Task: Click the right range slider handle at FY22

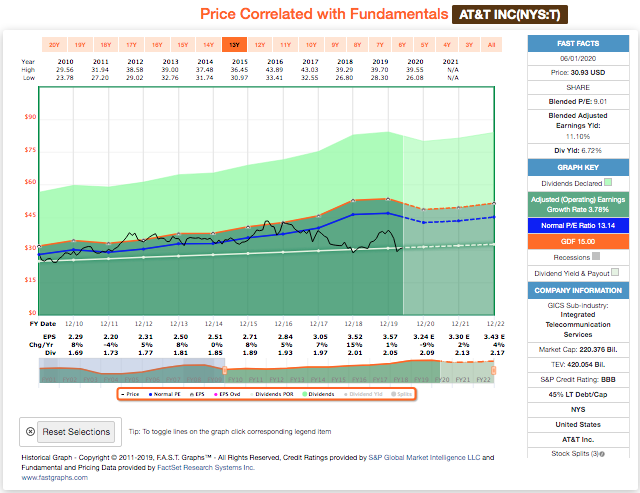Action: [493, 371]
